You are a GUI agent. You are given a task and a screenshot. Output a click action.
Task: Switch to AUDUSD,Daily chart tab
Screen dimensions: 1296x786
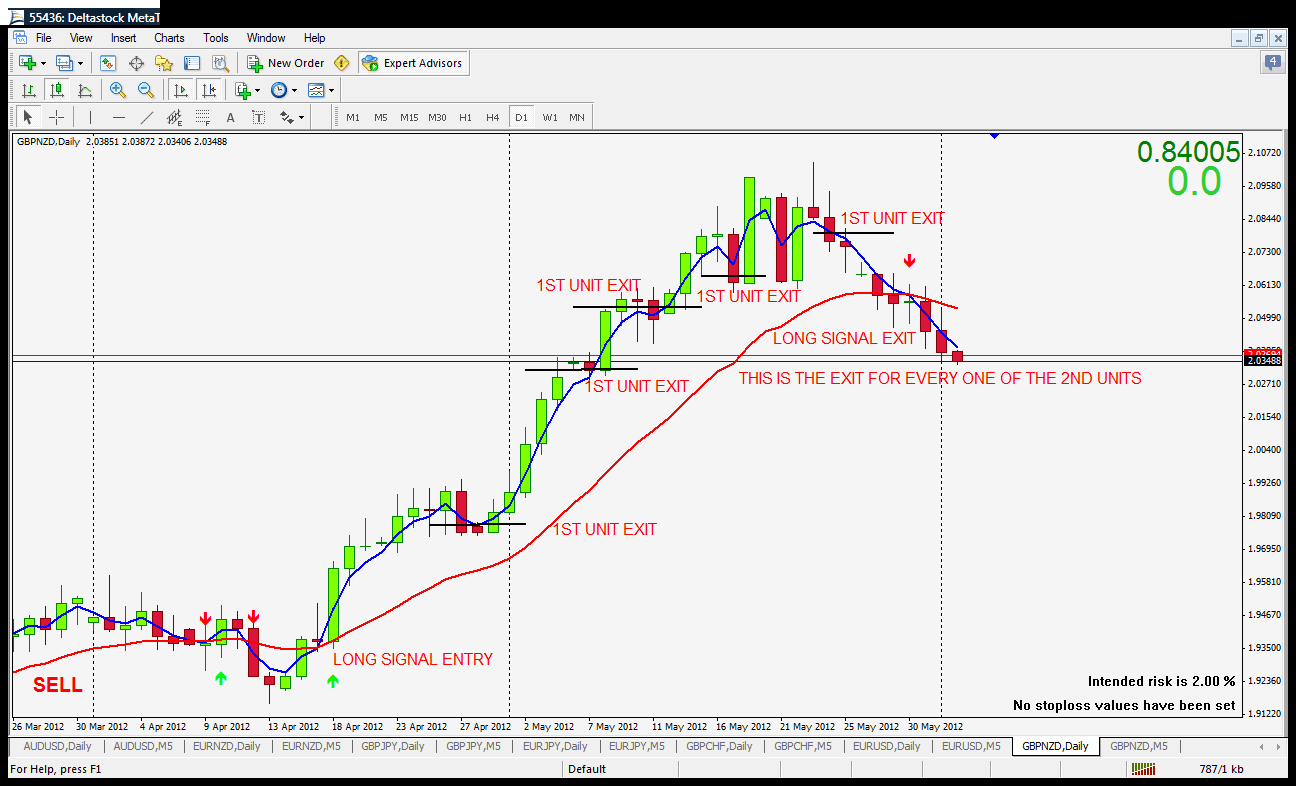57,746
